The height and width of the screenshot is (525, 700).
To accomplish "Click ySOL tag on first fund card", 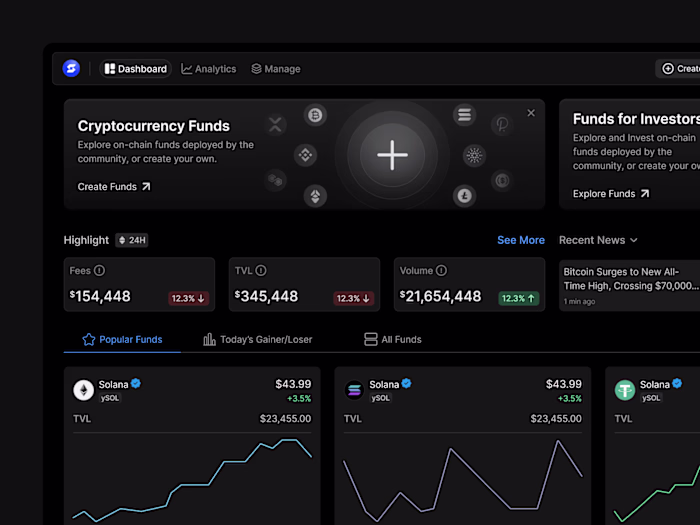I will pos(110,398).
